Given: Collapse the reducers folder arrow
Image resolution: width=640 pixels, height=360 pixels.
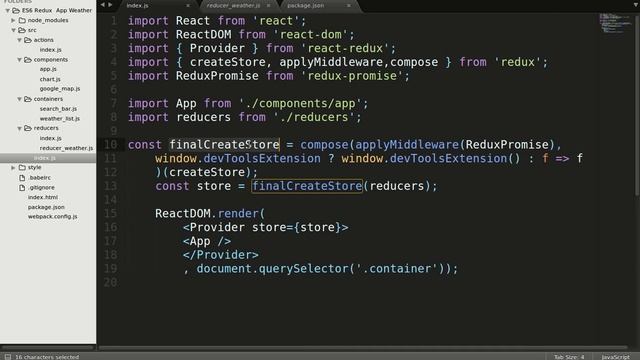Looking at the screenshot, I should point(19,128).
